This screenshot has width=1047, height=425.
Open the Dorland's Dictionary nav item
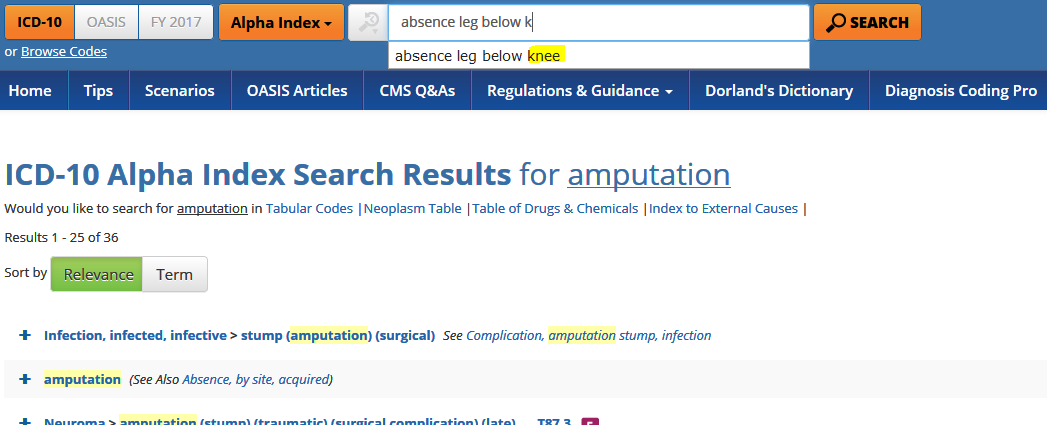pos(779,91)
